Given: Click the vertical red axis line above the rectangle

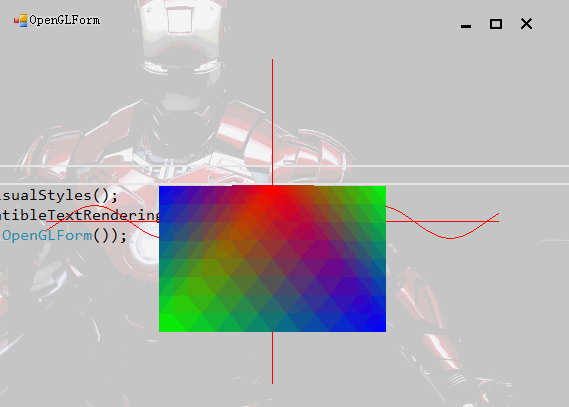Looking at the screenshot, I should [x=273, y=122].
